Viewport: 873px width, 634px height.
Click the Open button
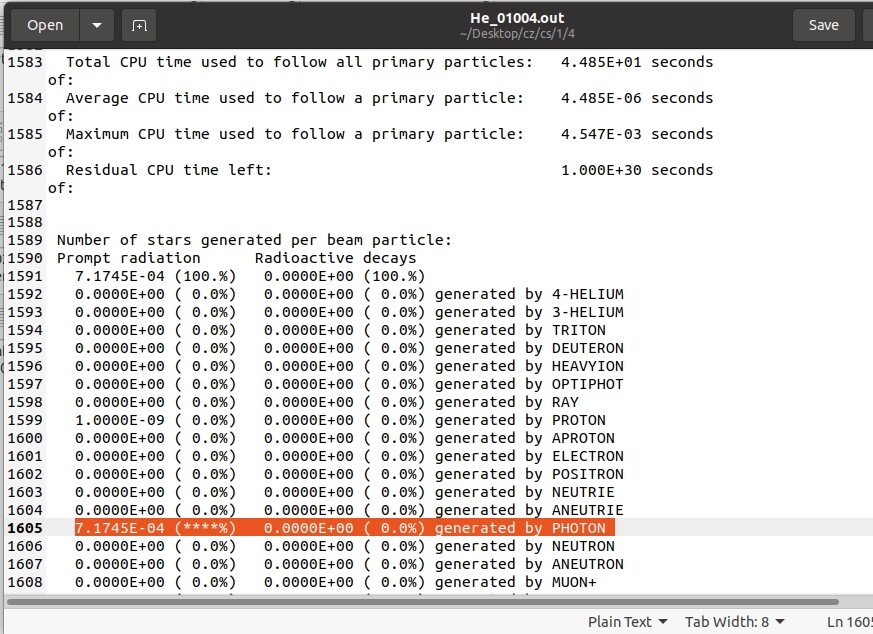(x=45, y=25)
